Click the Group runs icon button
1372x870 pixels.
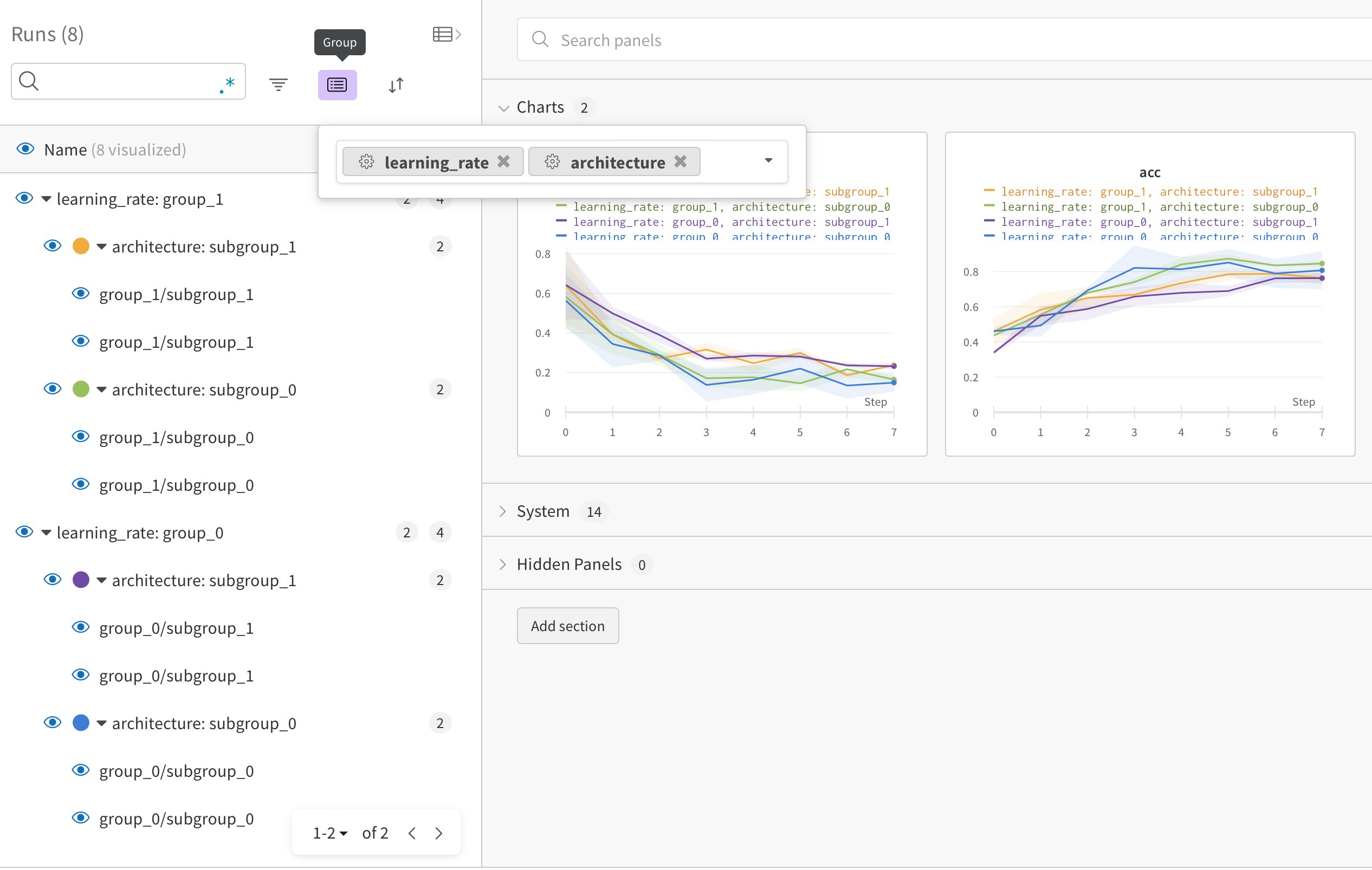click(x=336, y=85)
